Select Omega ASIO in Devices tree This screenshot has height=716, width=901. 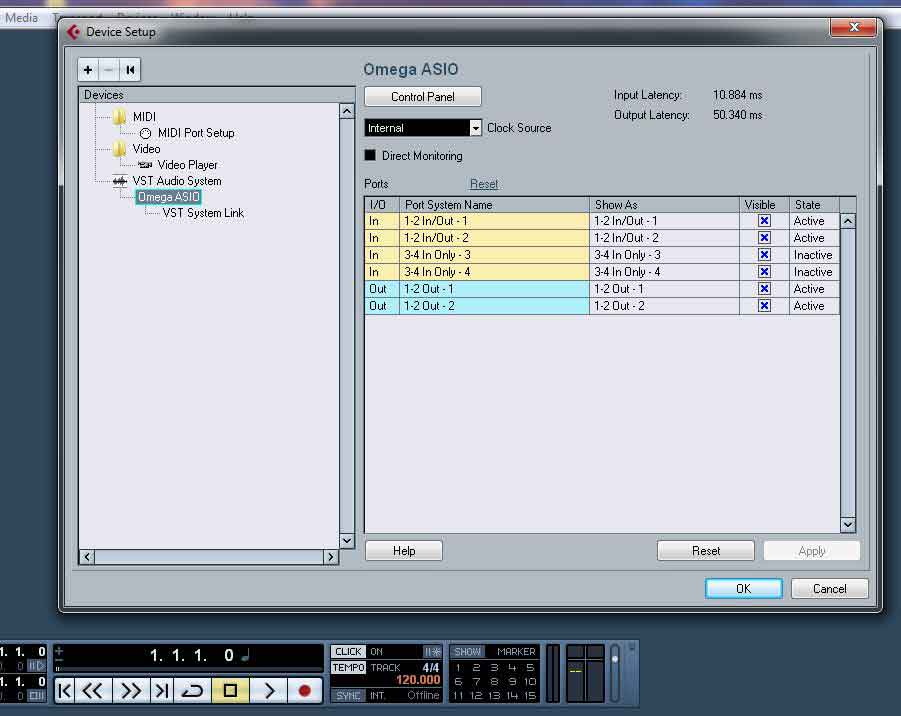click(168, 197)
